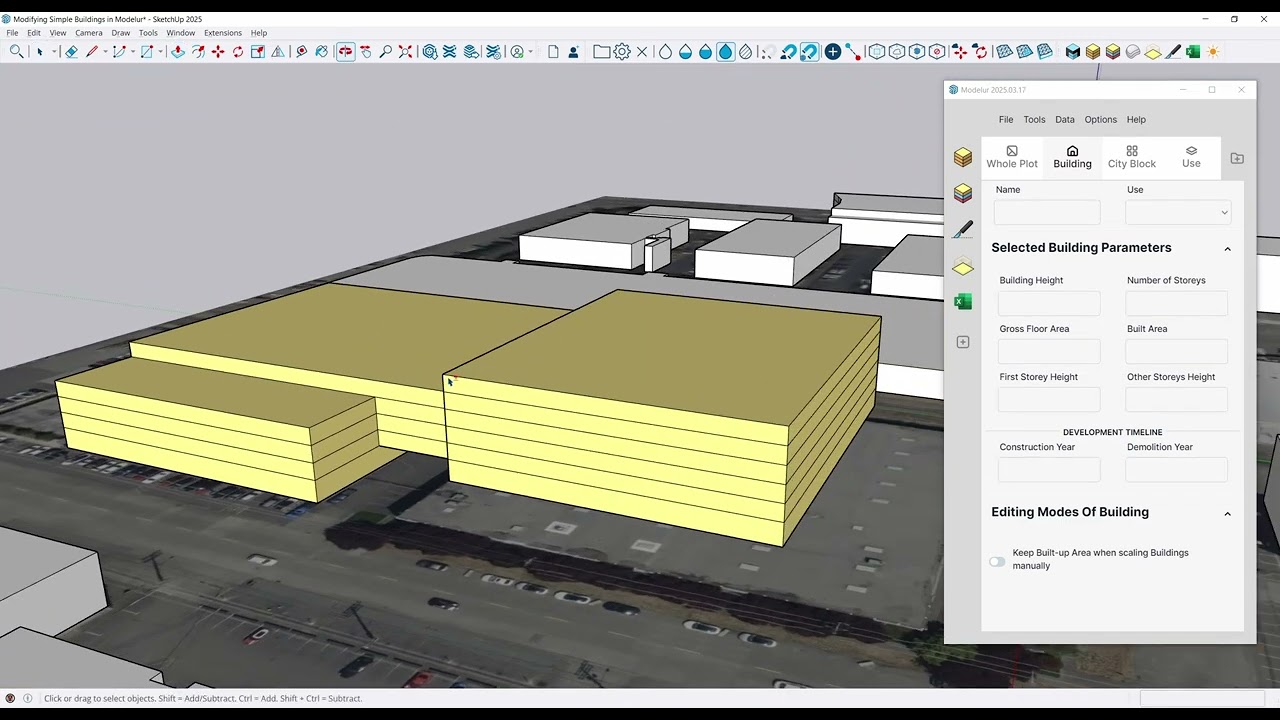This screenshot has height=720, width=1280.
Task: Switch to the City Block tab
Action: (x=1132, y=158)
